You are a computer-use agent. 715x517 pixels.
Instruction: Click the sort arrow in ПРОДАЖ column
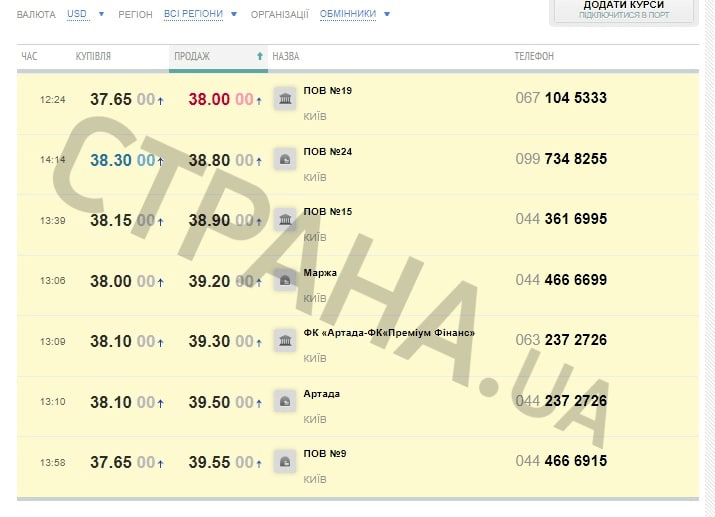(x=260, y=56)
